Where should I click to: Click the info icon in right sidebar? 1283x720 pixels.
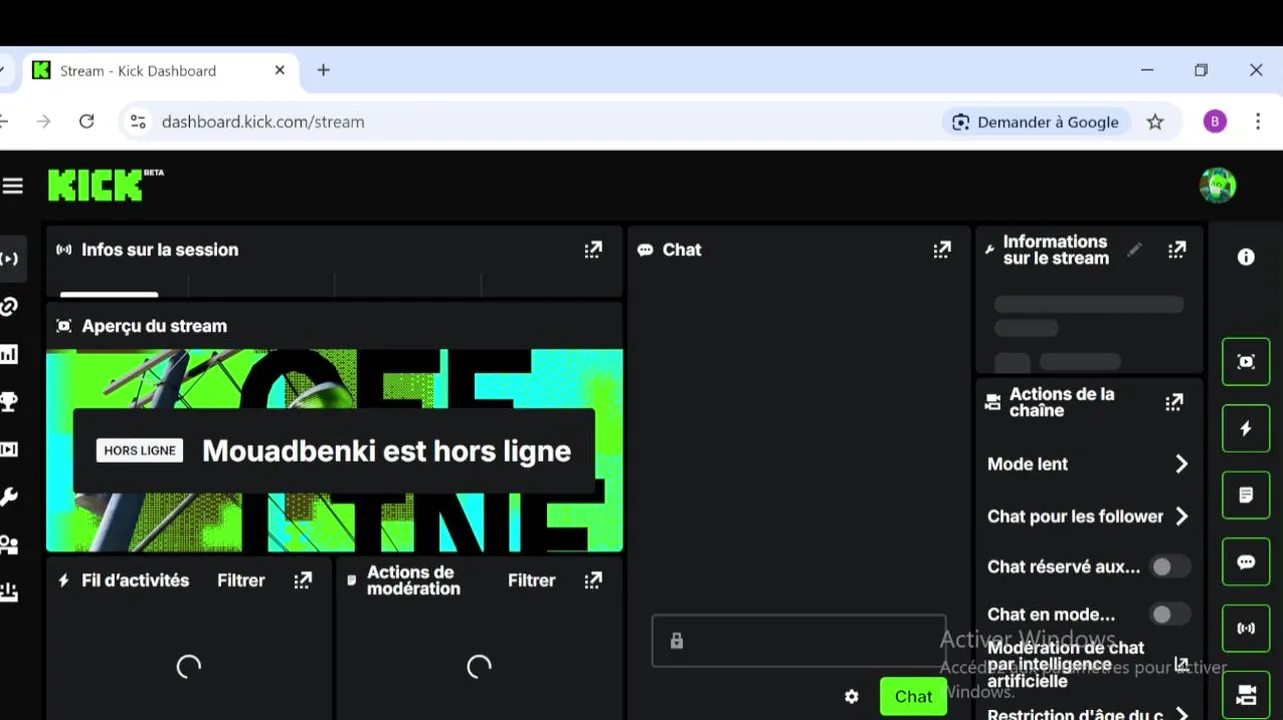[1246, 257]
